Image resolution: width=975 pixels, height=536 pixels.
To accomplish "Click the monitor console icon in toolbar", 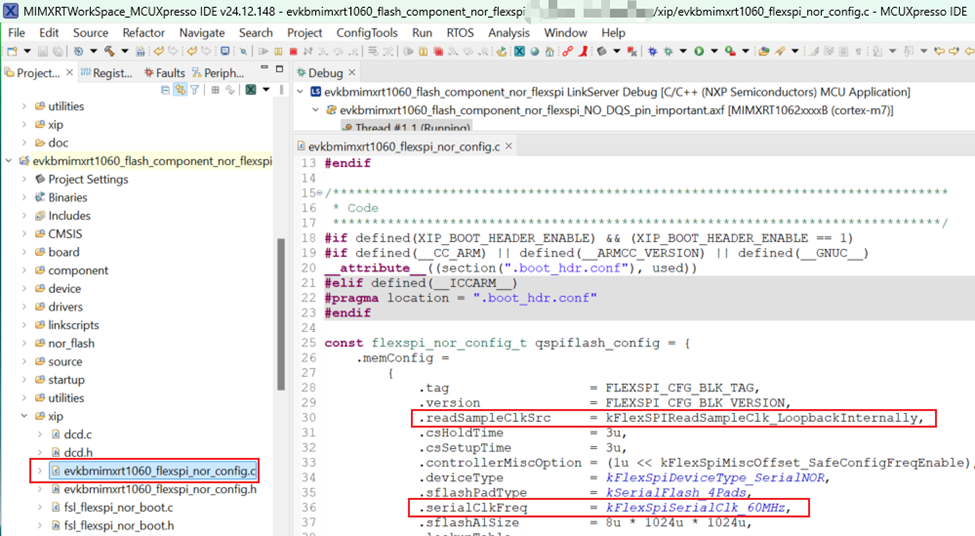I will point(225,51).
